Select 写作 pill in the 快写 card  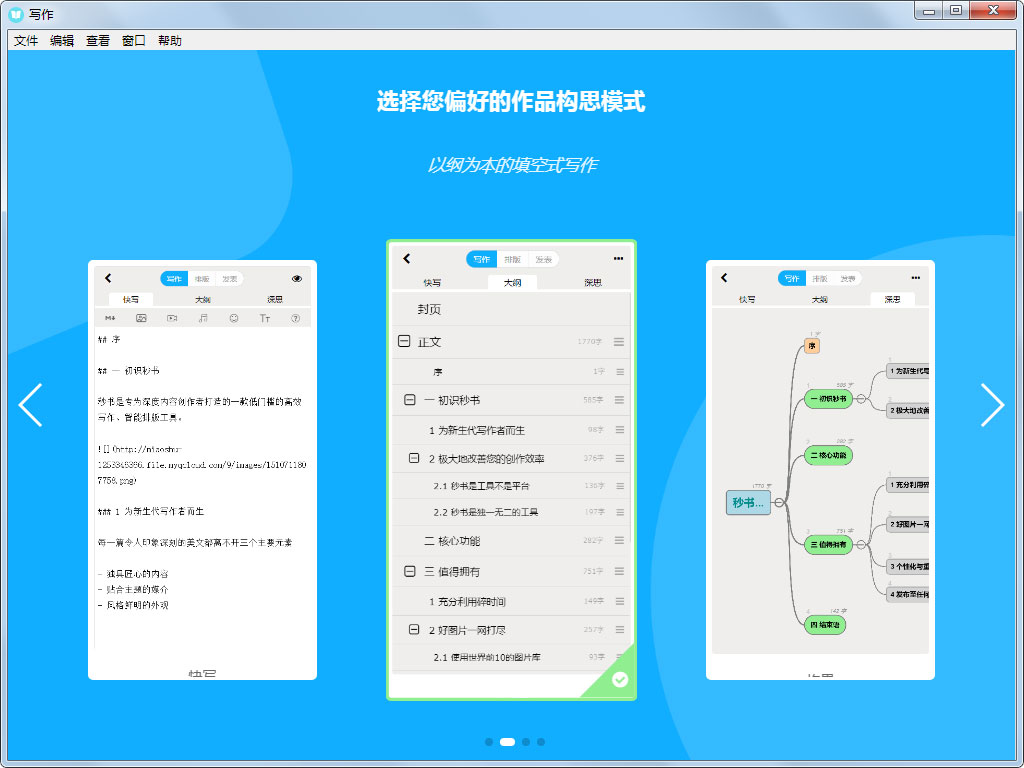point(174,279)
